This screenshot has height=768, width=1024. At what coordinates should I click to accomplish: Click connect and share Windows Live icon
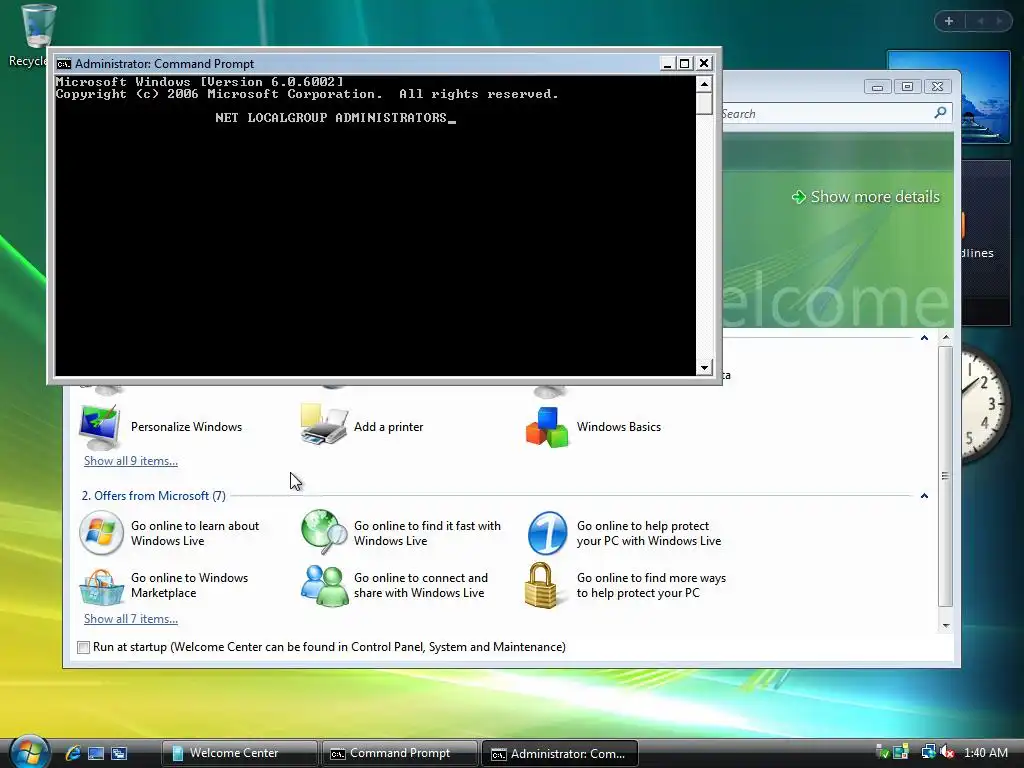coord(324,585)
